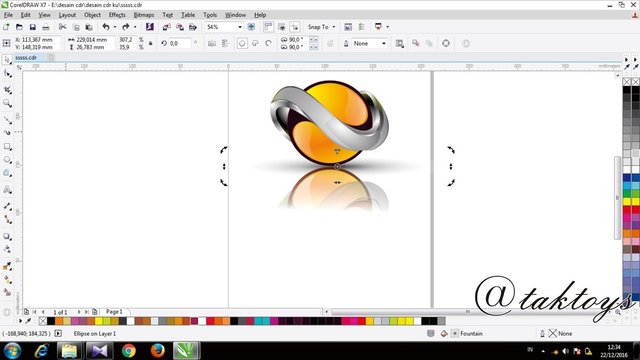Select the Rectangle tool
Viewport: 640px width, 360px height.
coord(7,147)
